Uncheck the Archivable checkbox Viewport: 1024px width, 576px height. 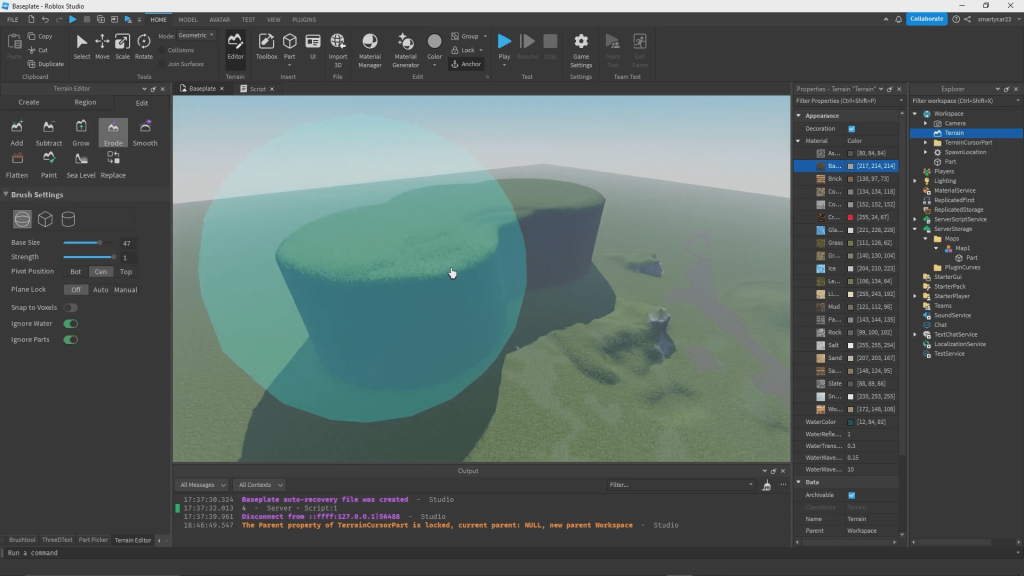[852, 496]
